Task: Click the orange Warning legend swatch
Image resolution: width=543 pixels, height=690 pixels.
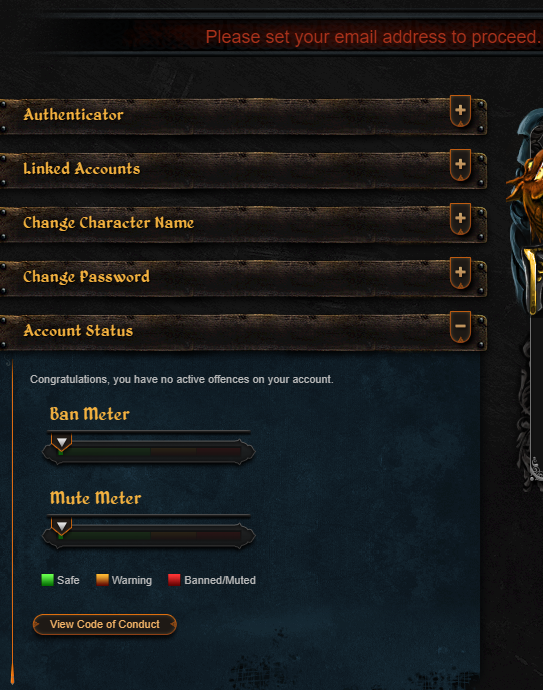Action: coord(102,580)
